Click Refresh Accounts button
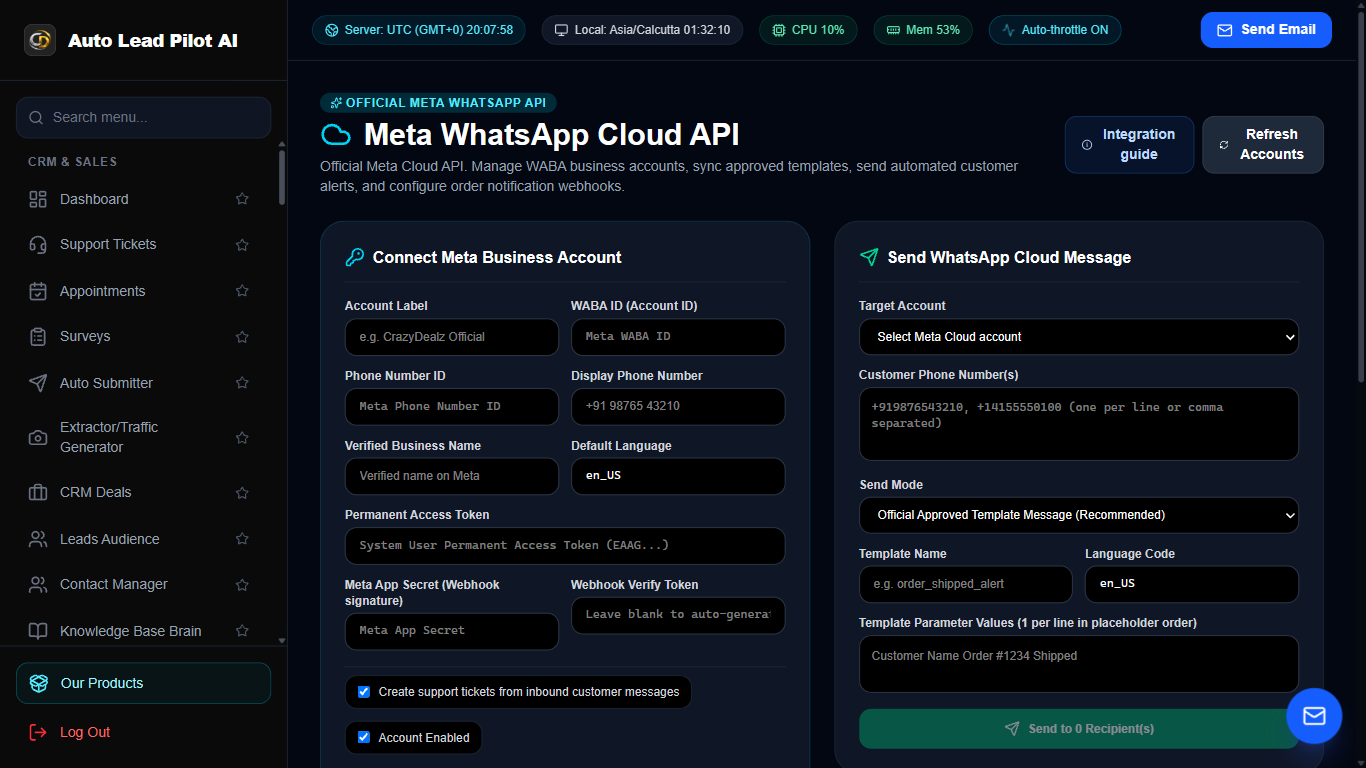1366x768 pixels. tap(1263, 145)
